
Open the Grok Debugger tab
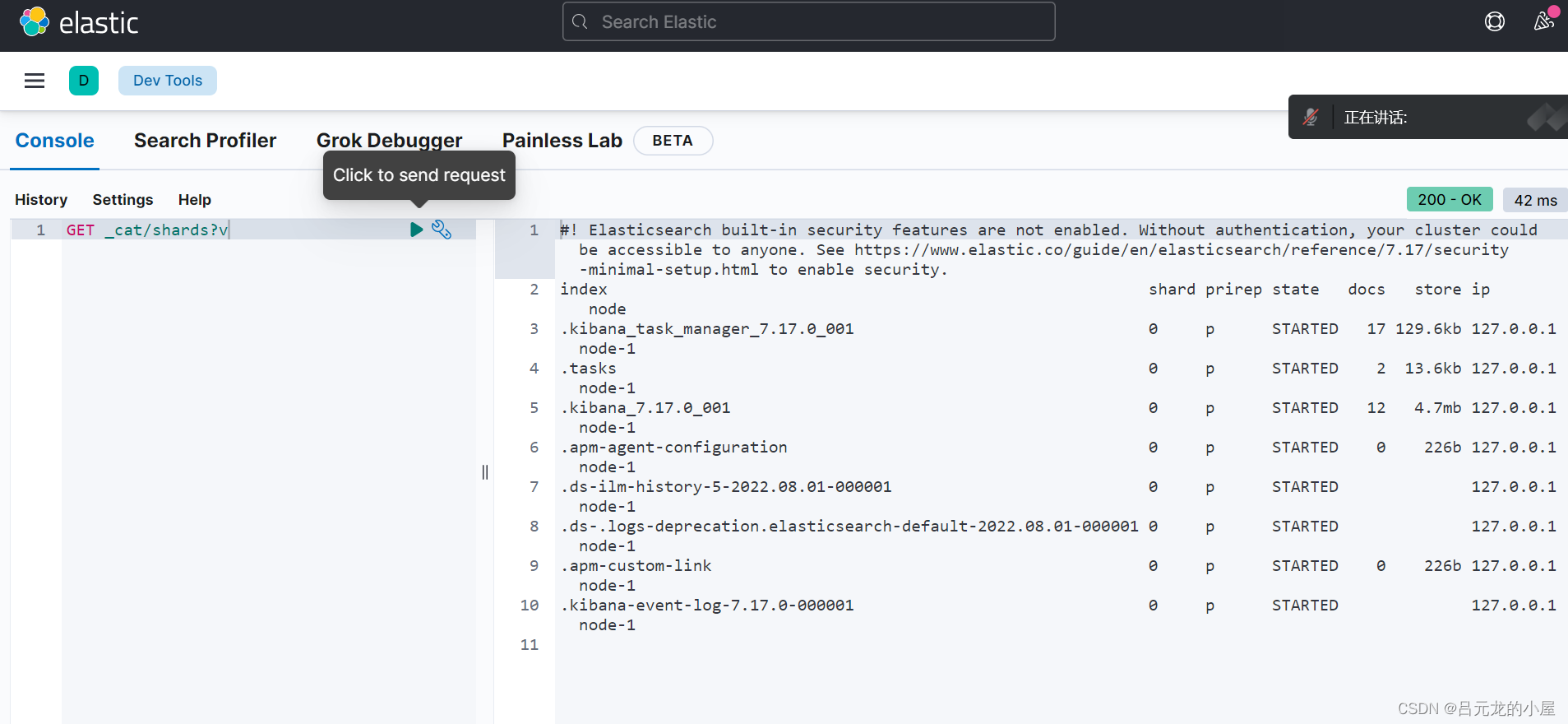coord(389,141)
